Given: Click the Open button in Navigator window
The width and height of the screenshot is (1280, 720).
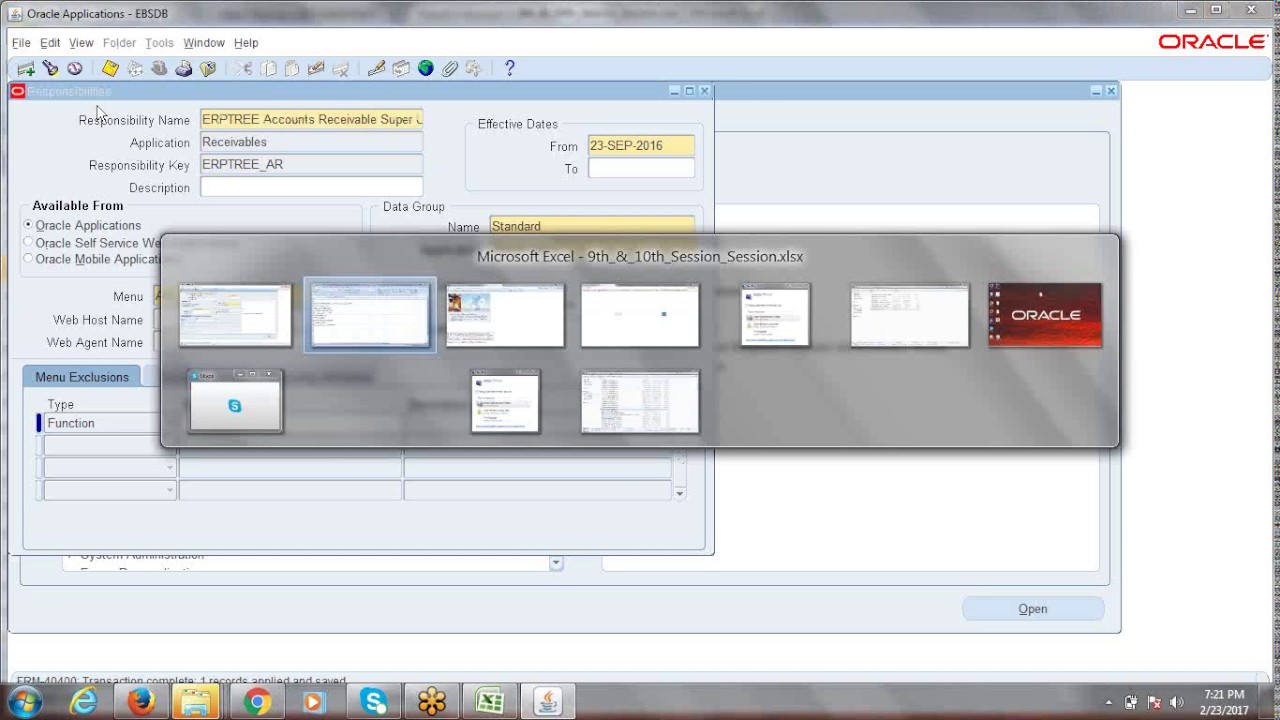Looking at the screenshot, I should point(1033,609).
